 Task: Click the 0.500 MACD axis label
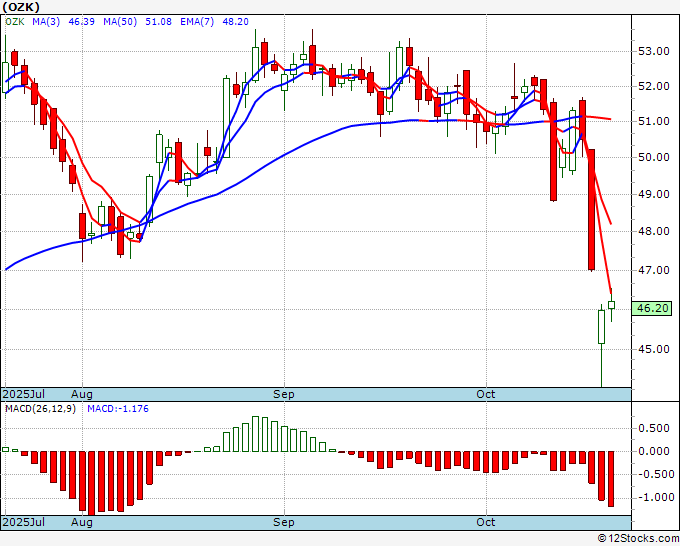point(654,428)
